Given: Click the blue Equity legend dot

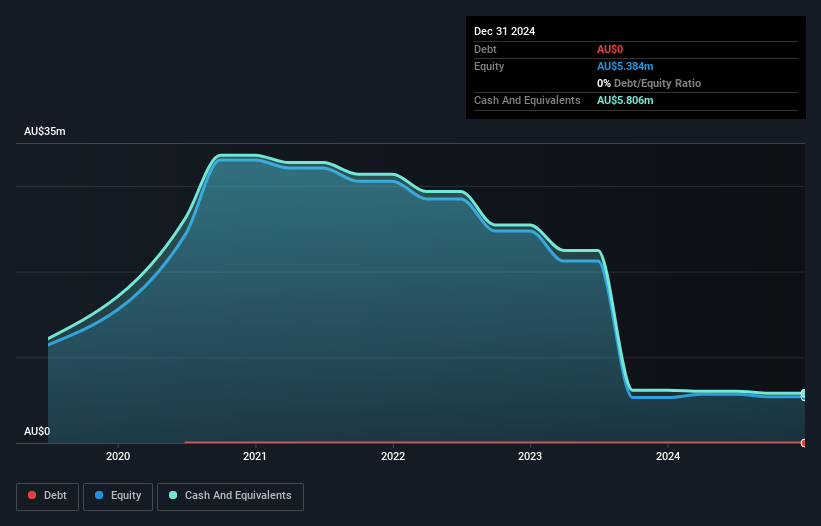Looking at the screenshot, I should point(99,495).
